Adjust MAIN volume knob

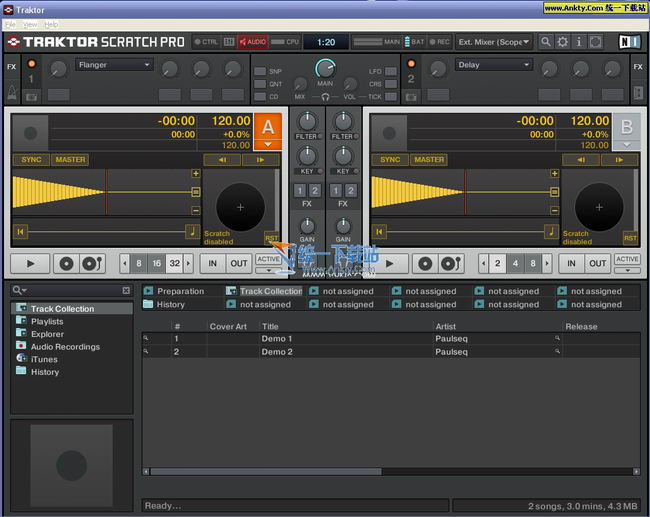click(x=325, y=68)
